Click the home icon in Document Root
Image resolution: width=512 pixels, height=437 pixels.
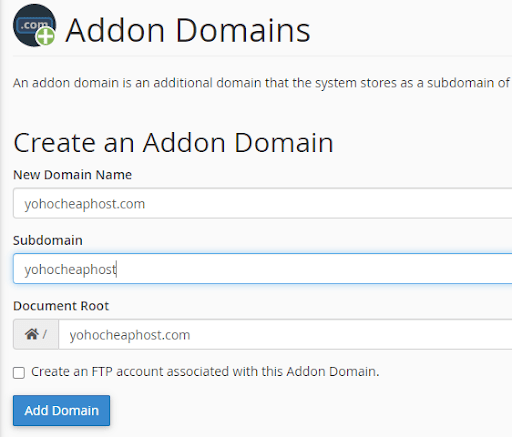(32, 334)
